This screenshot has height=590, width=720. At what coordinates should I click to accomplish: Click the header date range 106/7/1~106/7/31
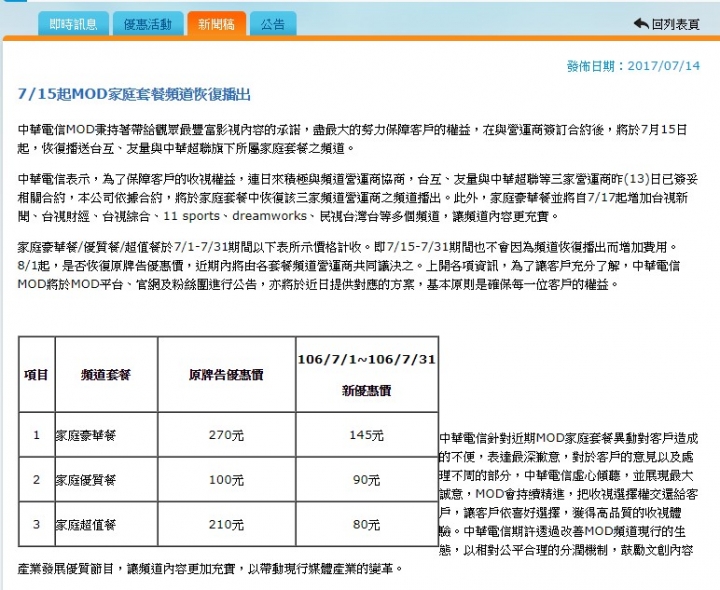click(x=366, y=359)
